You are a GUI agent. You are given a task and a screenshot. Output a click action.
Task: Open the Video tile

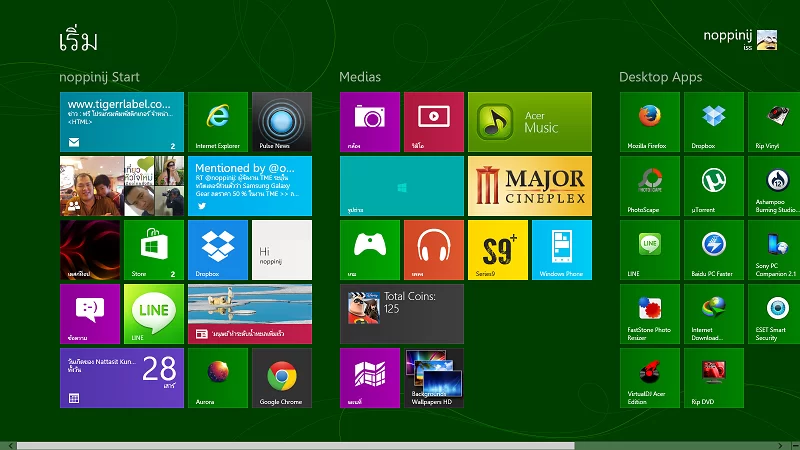(x=434, y=122)
